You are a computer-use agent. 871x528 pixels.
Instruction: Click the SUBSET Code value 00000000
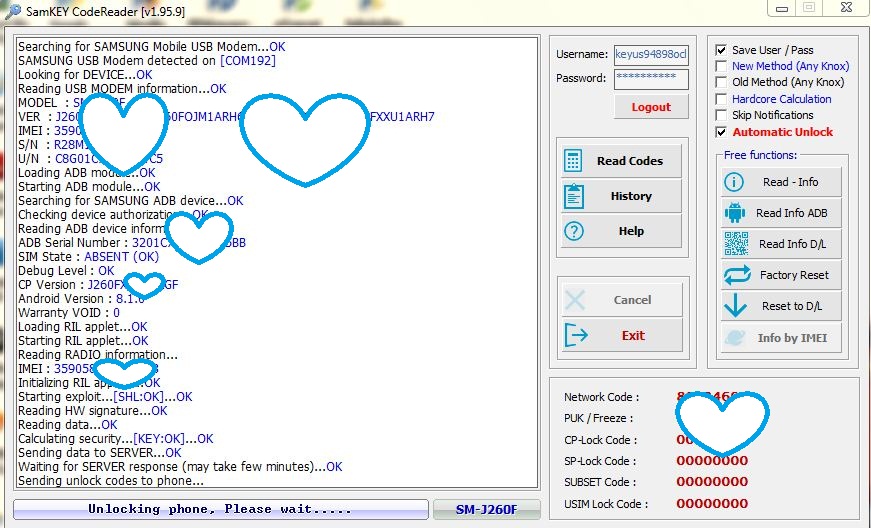[712, 481]
